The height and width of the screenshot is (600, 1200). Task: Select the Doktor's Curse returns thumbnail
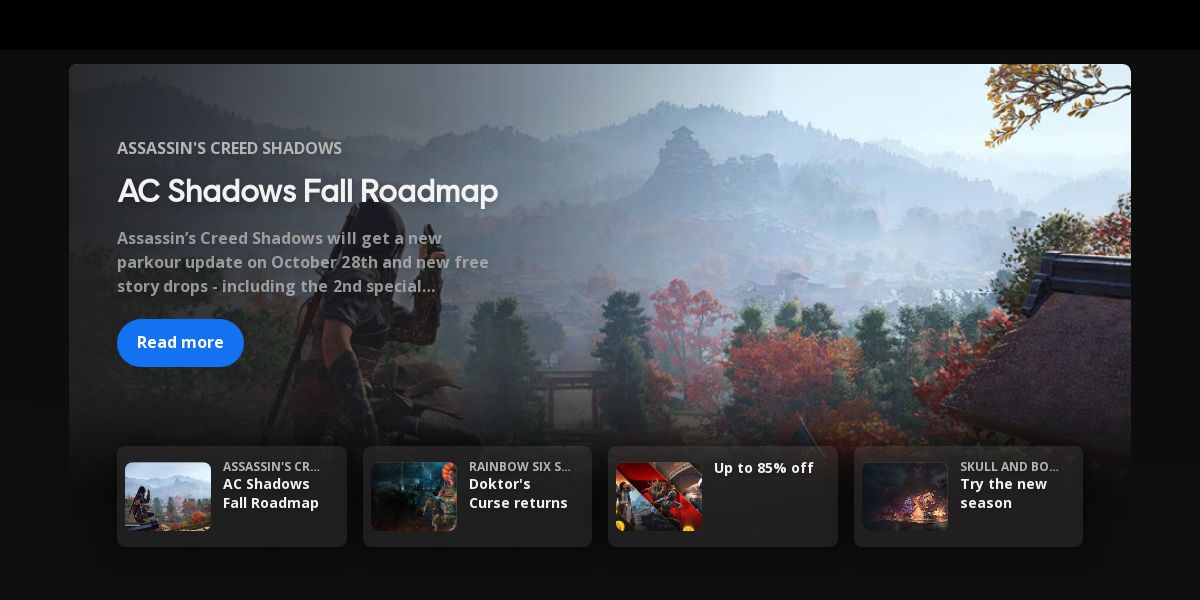tap(414, 496)
